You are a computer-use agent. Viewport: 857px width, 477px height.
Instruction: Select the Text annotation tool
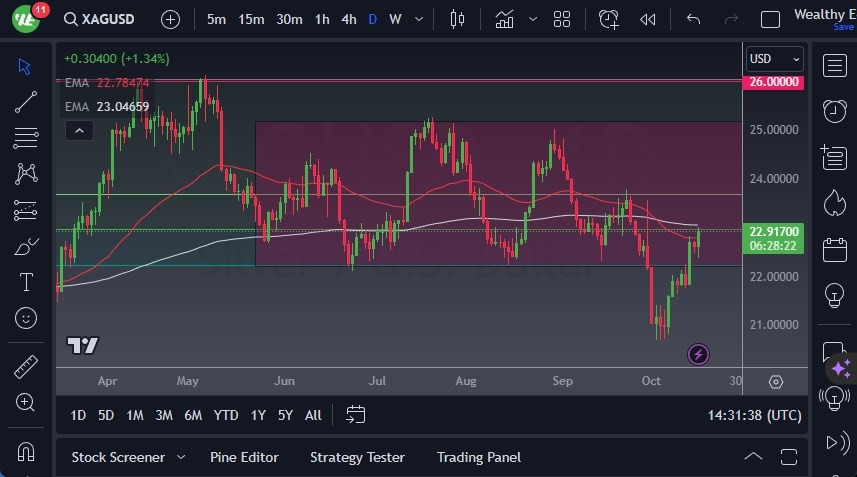pyautogui.click(x=26, y=283)
